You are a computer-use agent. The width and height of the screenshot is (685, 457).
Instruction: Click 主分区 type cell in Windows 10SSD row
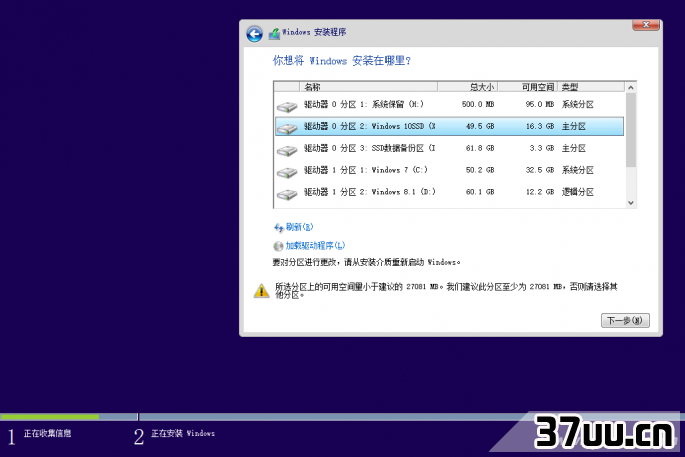coord(574,126)
